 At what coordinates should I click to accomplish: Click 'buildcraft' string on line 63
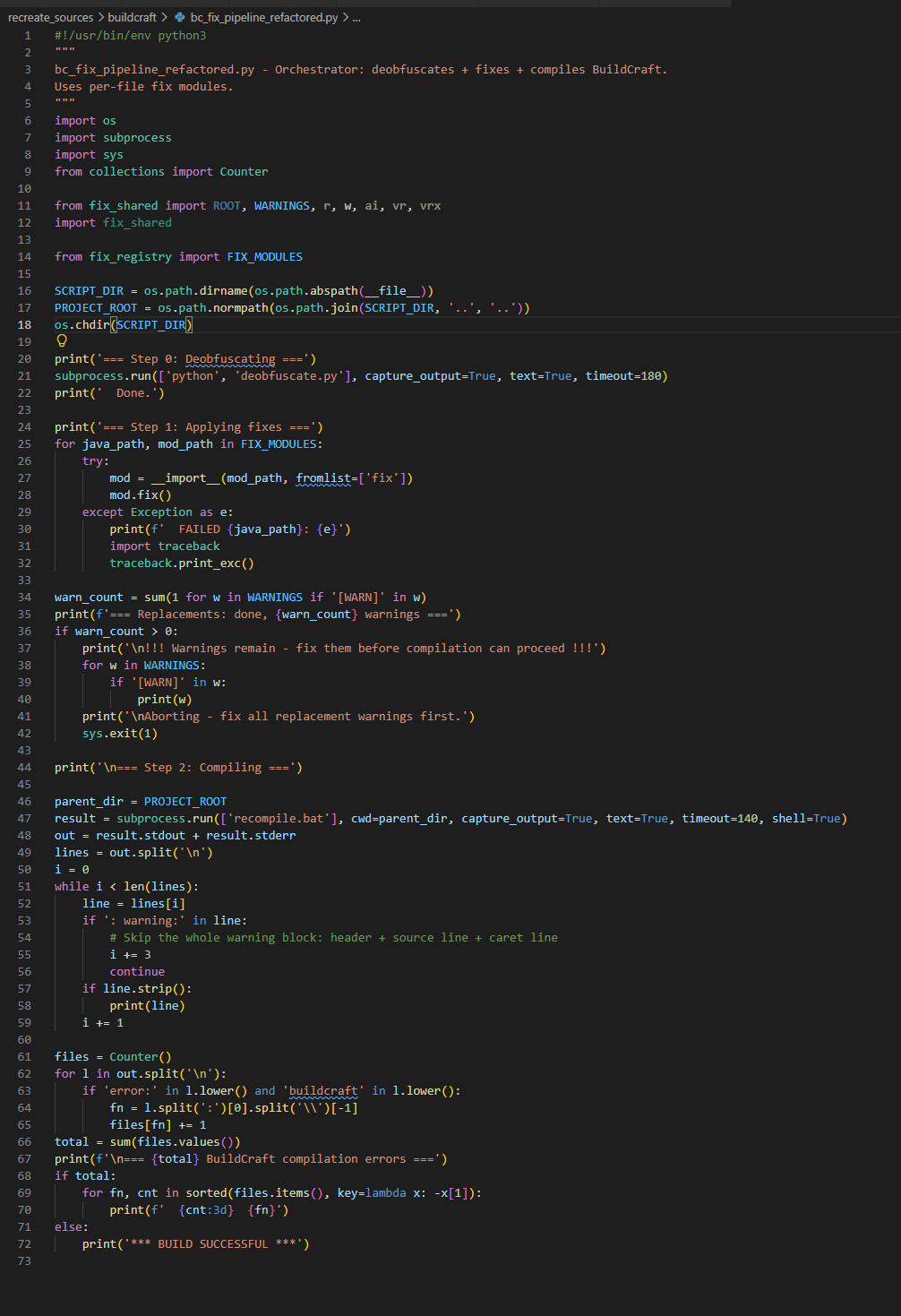[323, 1091]
